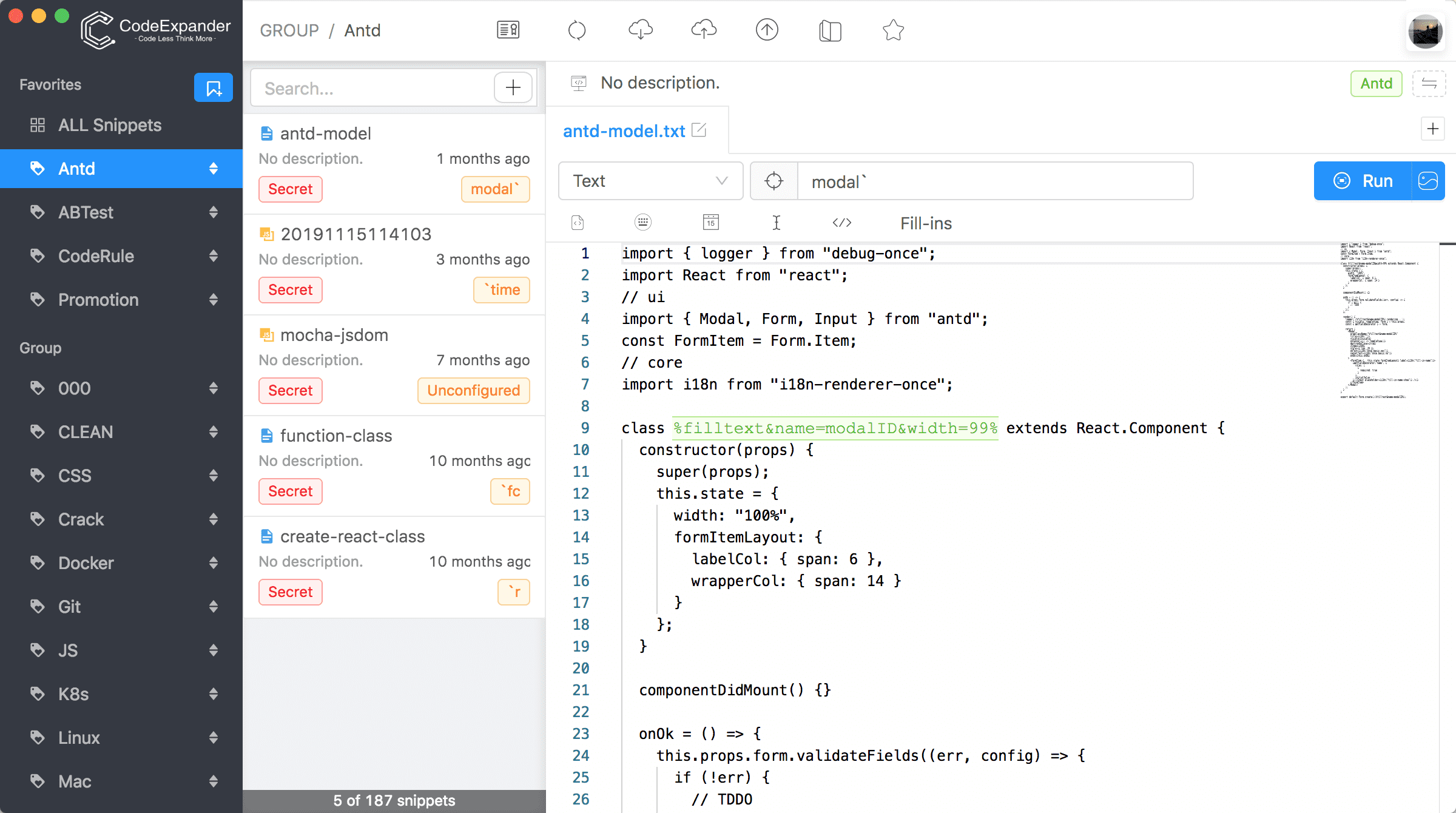1456x813 pixels.
Task: Click the ALL Snippets grid icon
Action: click(x=38, y=125)
